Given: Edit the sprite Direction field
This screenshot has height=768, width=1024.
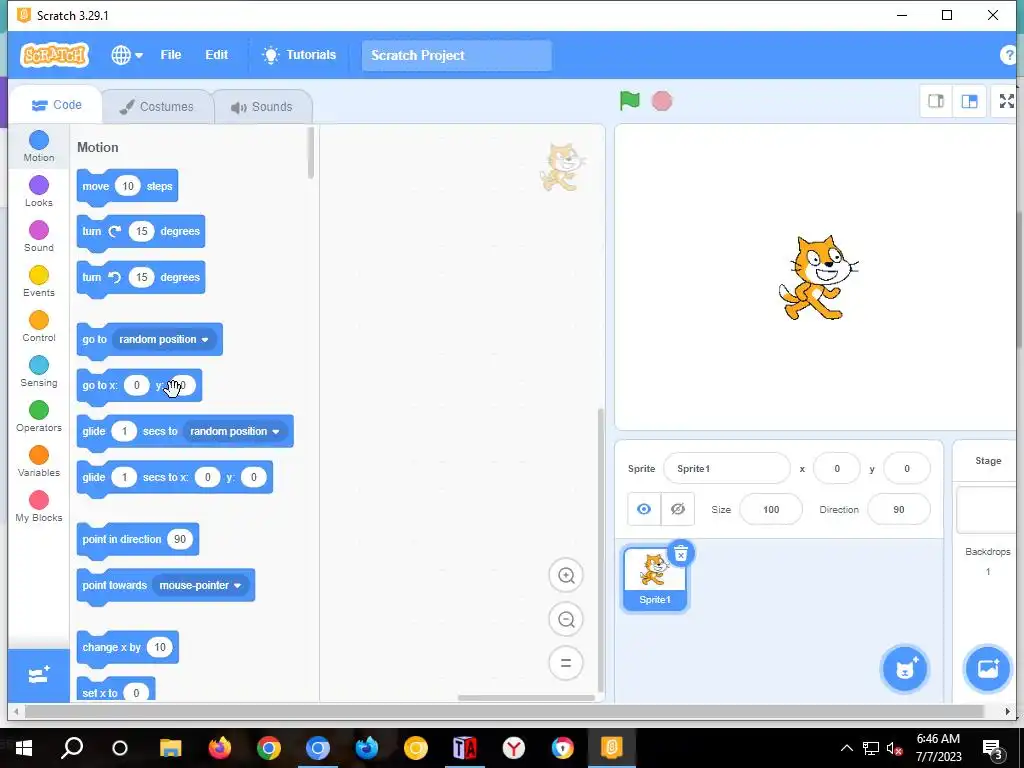Looking at the screenshot, I should point(899,509).
